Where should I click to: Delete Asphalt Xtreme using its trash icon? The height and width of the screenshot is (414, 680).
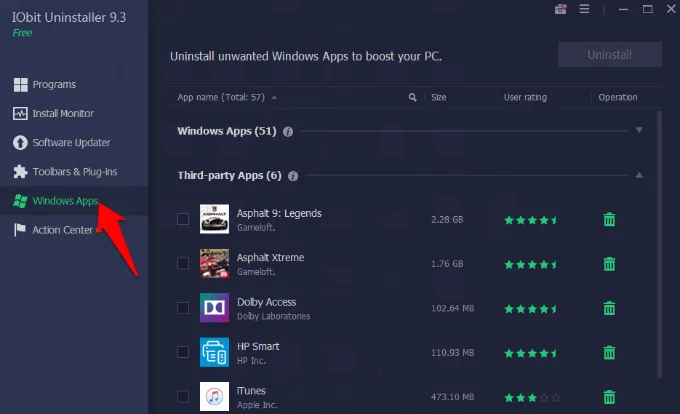[609, 264]
